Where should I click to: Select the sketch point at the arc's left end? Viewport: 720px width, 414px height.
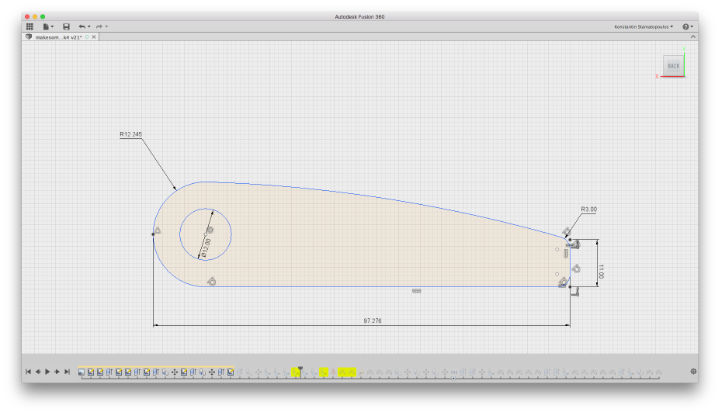point(153,235)
